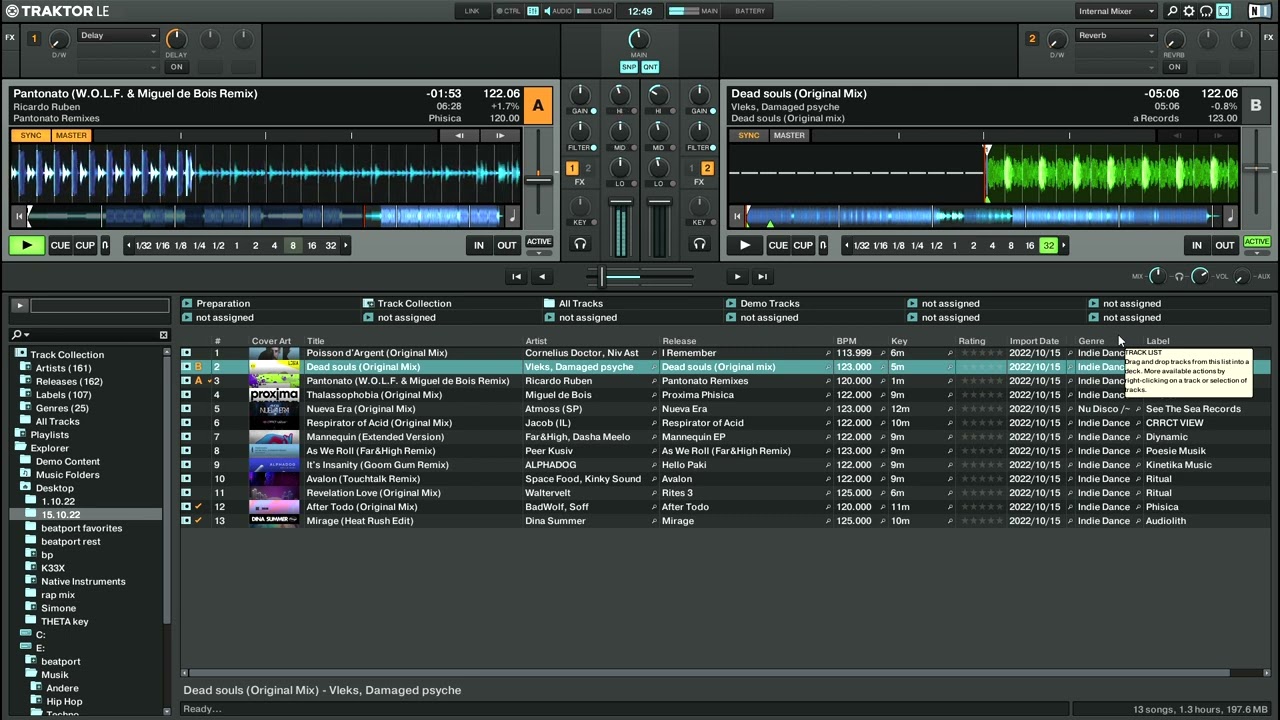Click the note icon at Deck A stripe end
1280x720 pixels.
pos(512,216)
